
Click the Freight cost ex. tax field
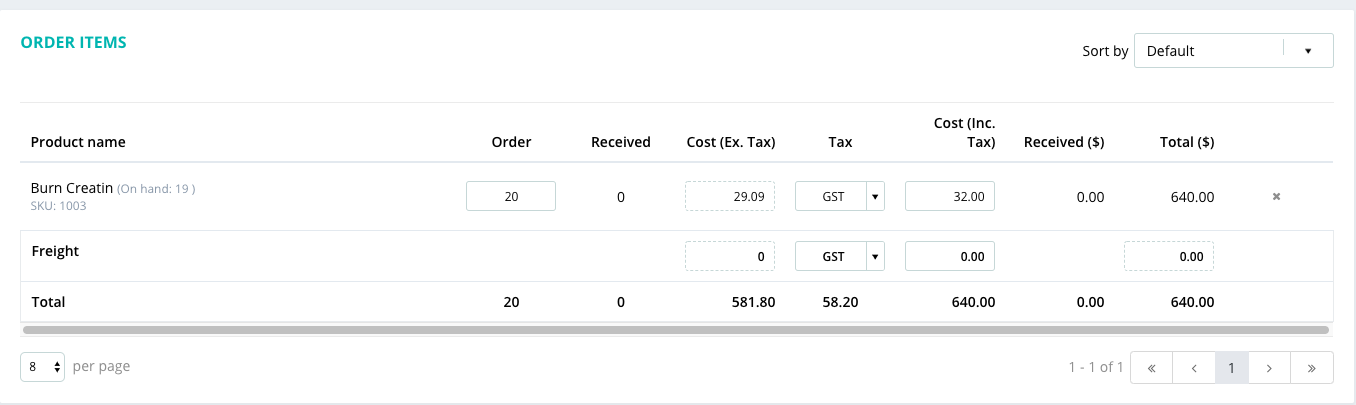(730, 257)
